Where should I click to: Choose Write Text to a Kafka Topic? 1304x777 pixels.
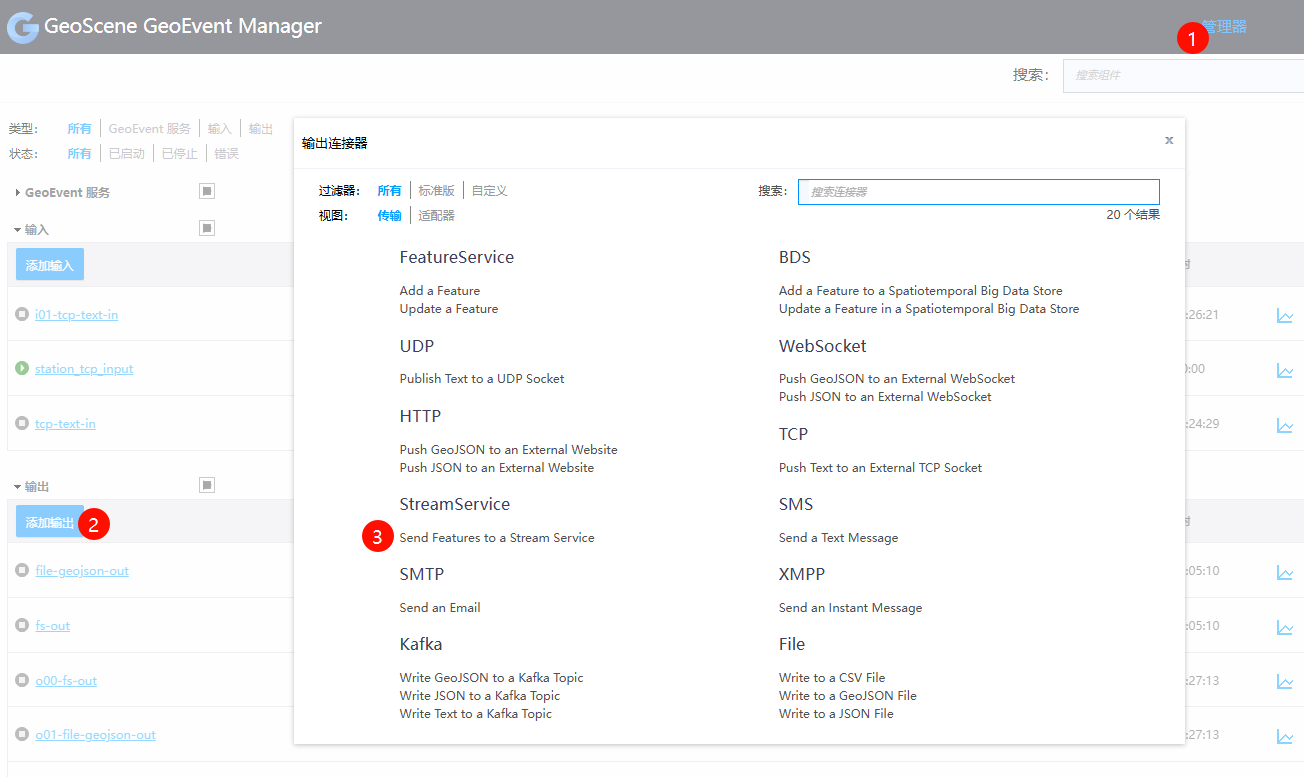476,714
